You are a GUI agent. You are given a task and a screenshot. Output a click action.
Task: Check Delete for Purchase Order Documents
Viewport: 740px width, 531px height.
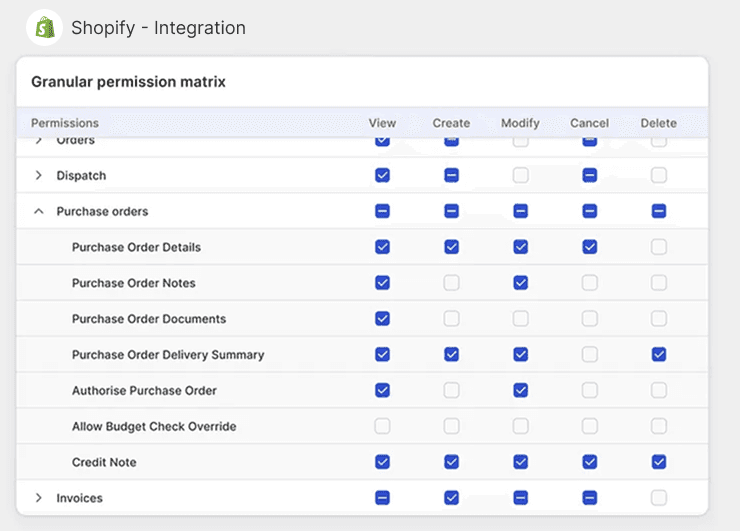point(658,319)
